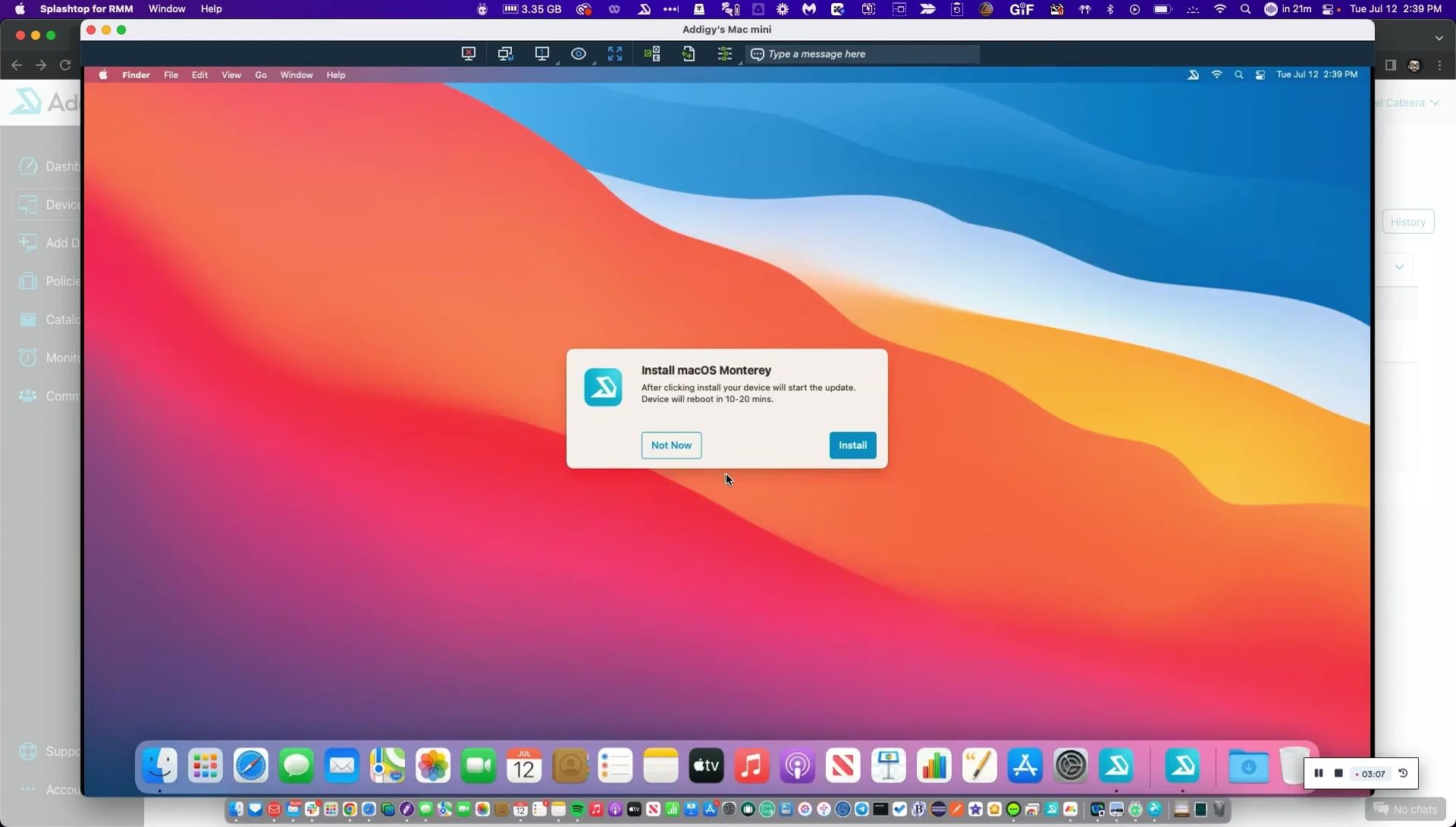
Task: Toggle full screen mode in Splashtop toolbar
Action: click(615, 54)
